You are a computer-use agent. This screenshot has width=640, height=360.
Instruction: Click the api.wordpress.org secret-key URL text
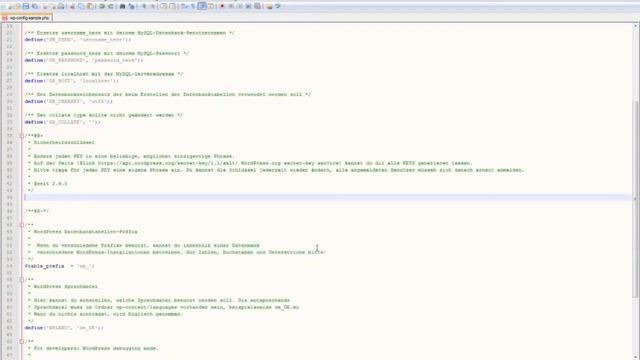pyautogui.click(x=167, y=163)
